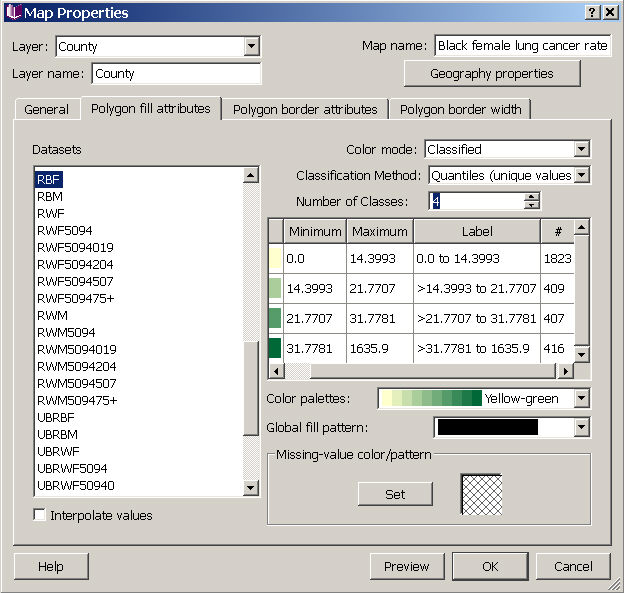Screen dimensions: 624x593
Task: Click the Map Properties title bar app icon
Action: pos(13,12)
